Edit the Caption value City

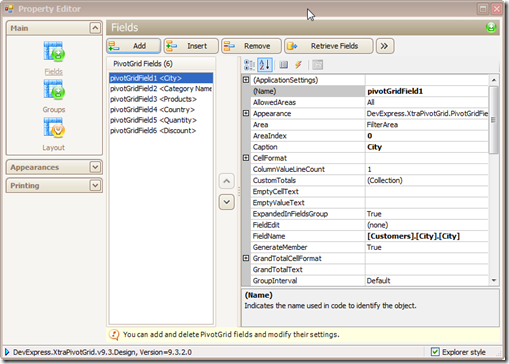coord(427,147)
